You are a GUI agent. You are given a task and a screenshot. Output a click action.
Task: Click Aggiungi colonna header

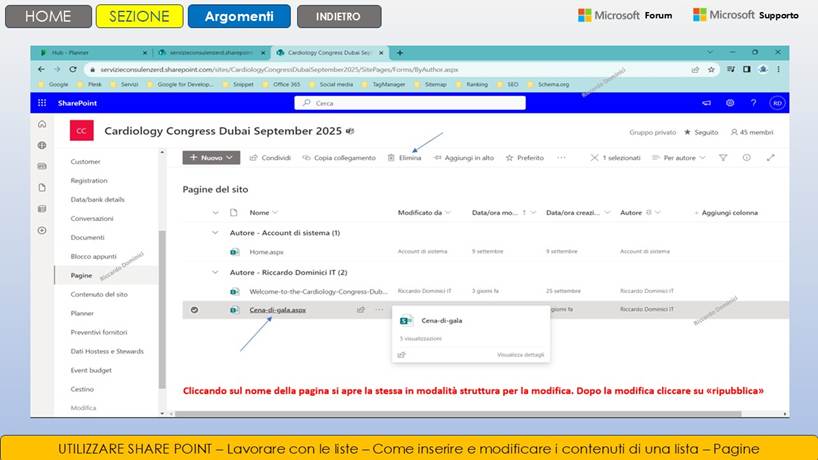tap(726, 213)
